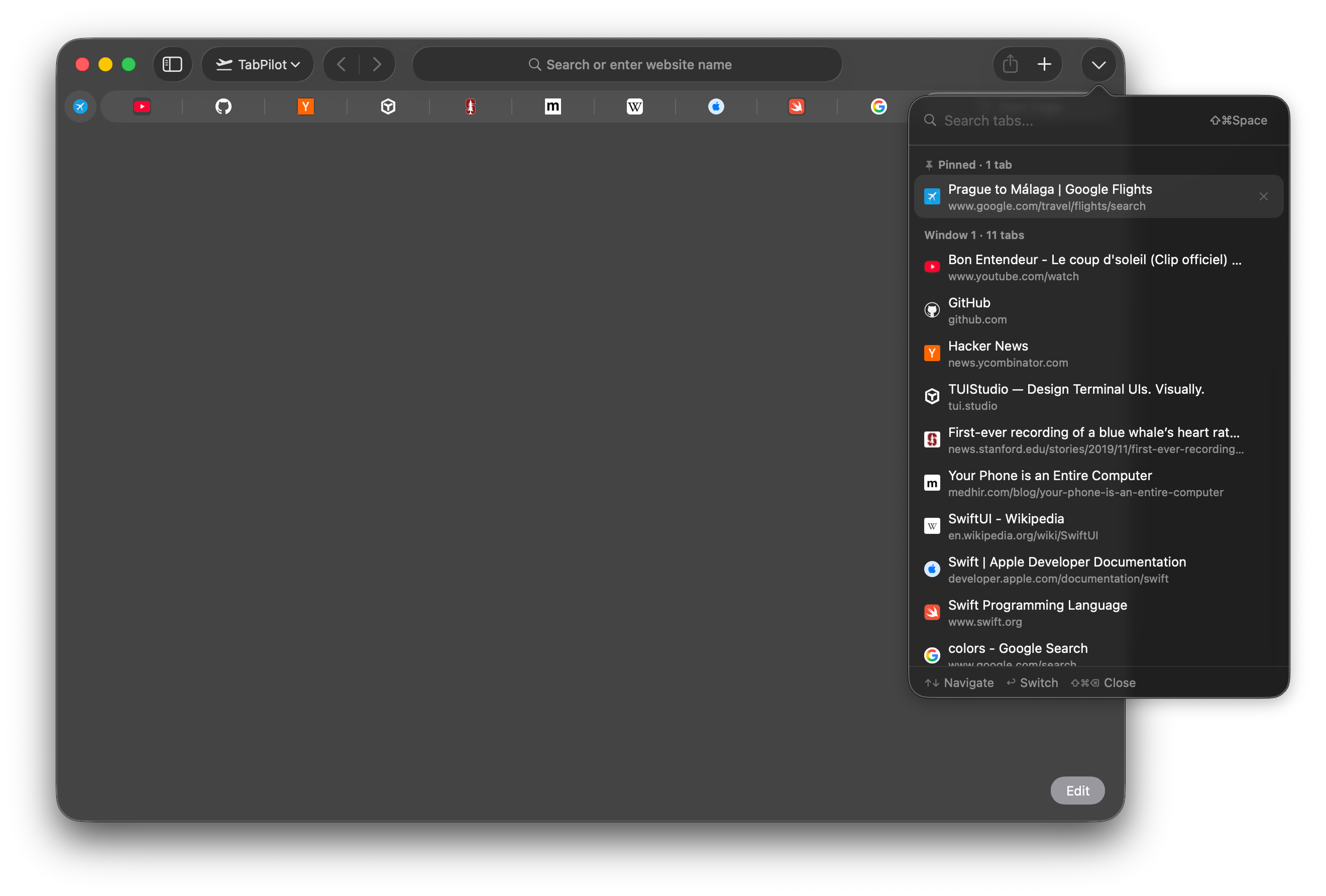Click the Search tabs field in popup
This screenshot has width=1326, height=896.
click(1098, 121)
